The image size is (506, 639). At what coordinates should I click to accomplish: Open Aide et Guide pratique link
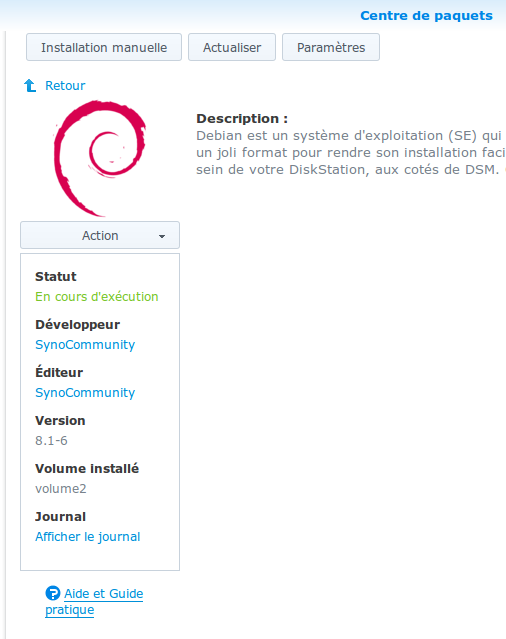94,602
